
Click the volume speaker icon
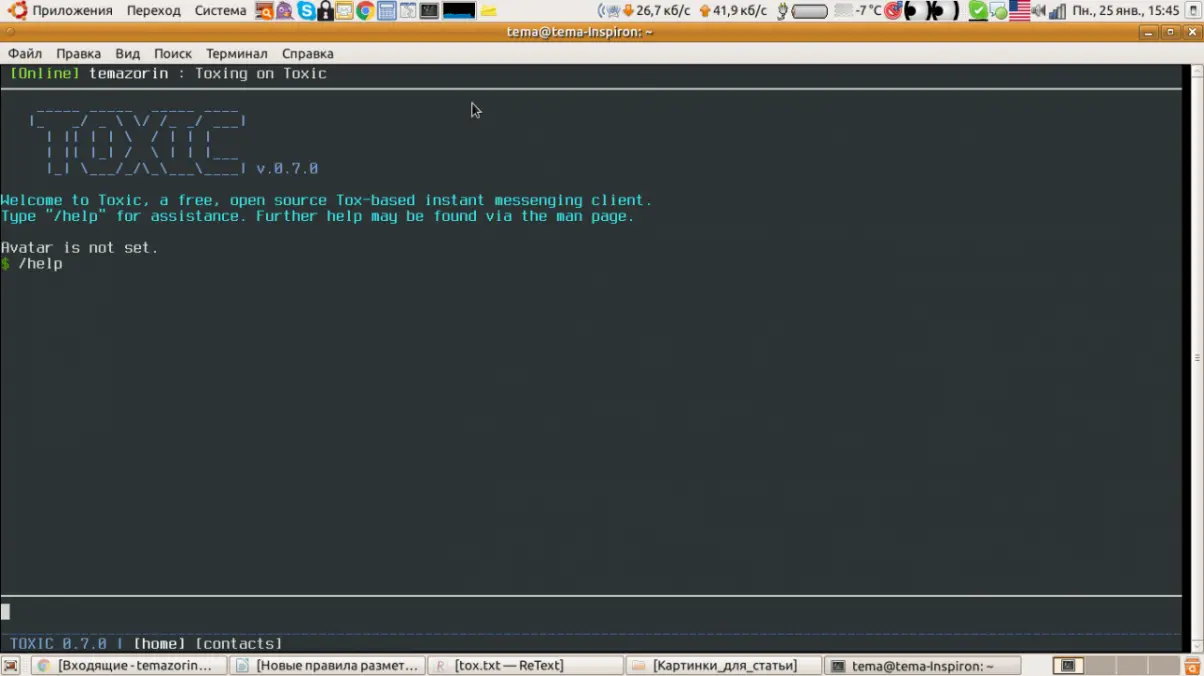point(1039,11)
